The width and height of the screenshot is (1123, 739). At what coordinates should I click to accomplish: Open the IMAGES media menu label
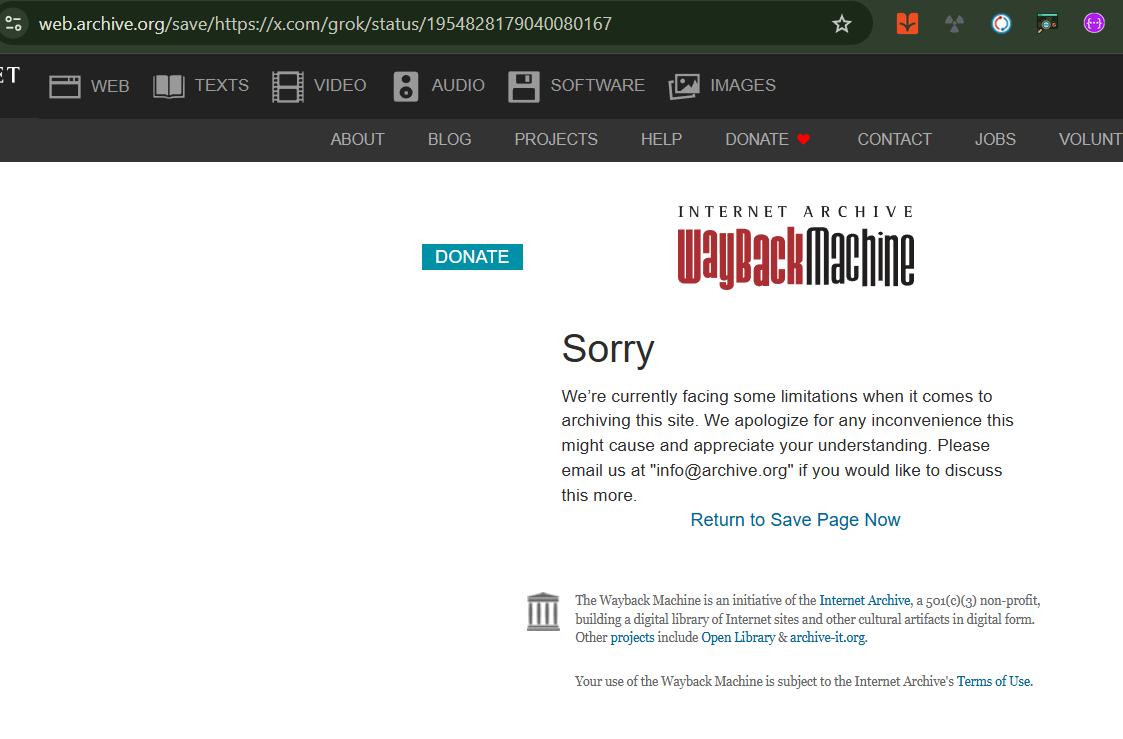[x=743, y=85]
